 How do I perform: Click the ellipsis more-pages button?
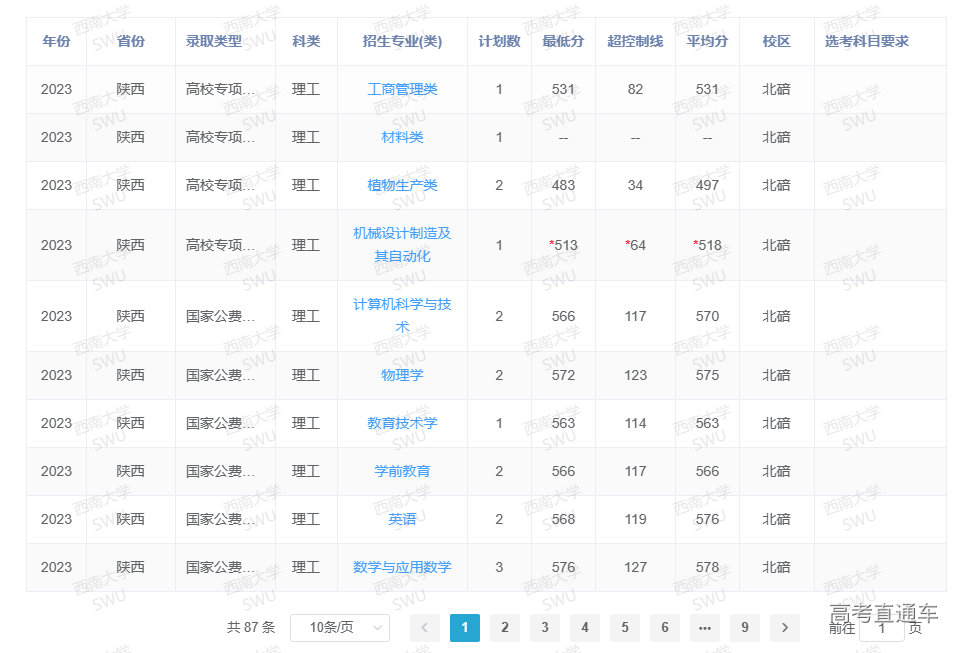point(705,628)
